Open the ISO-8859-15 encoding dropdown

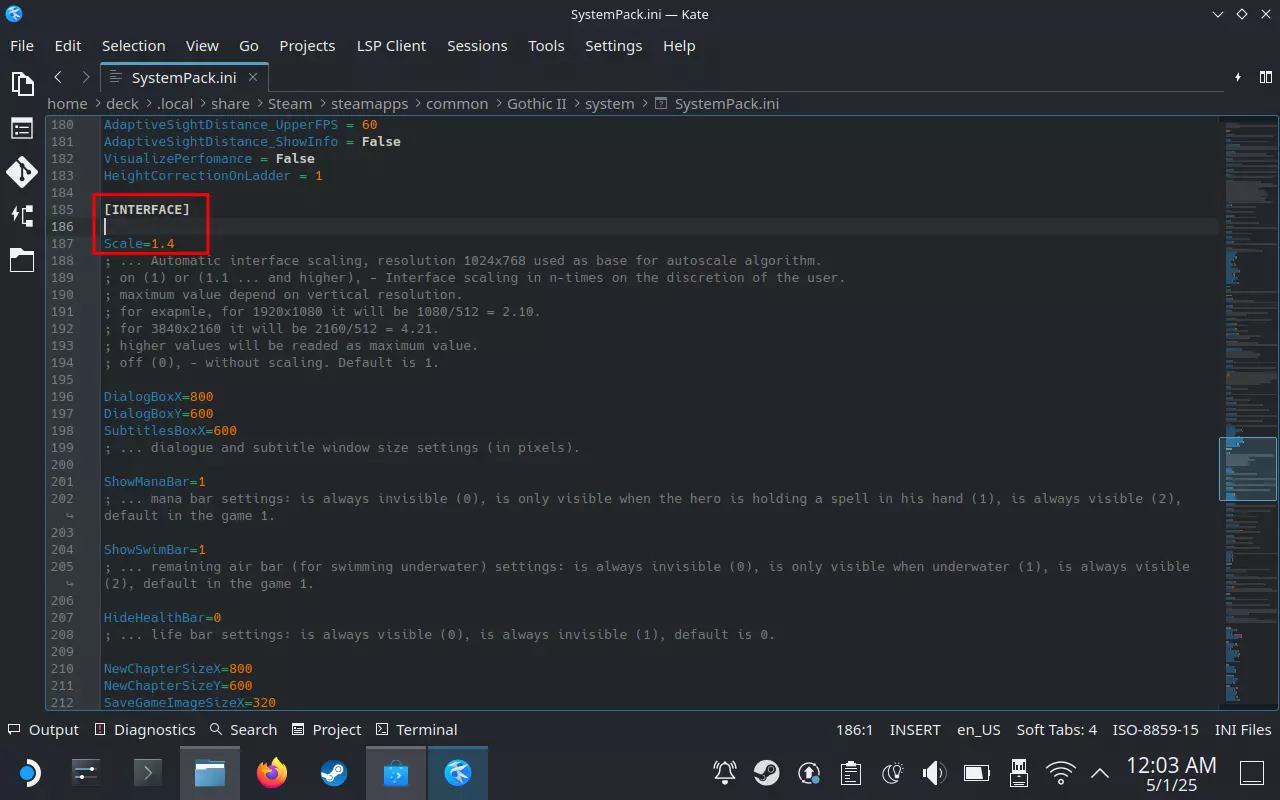[x=1156, y=730]
